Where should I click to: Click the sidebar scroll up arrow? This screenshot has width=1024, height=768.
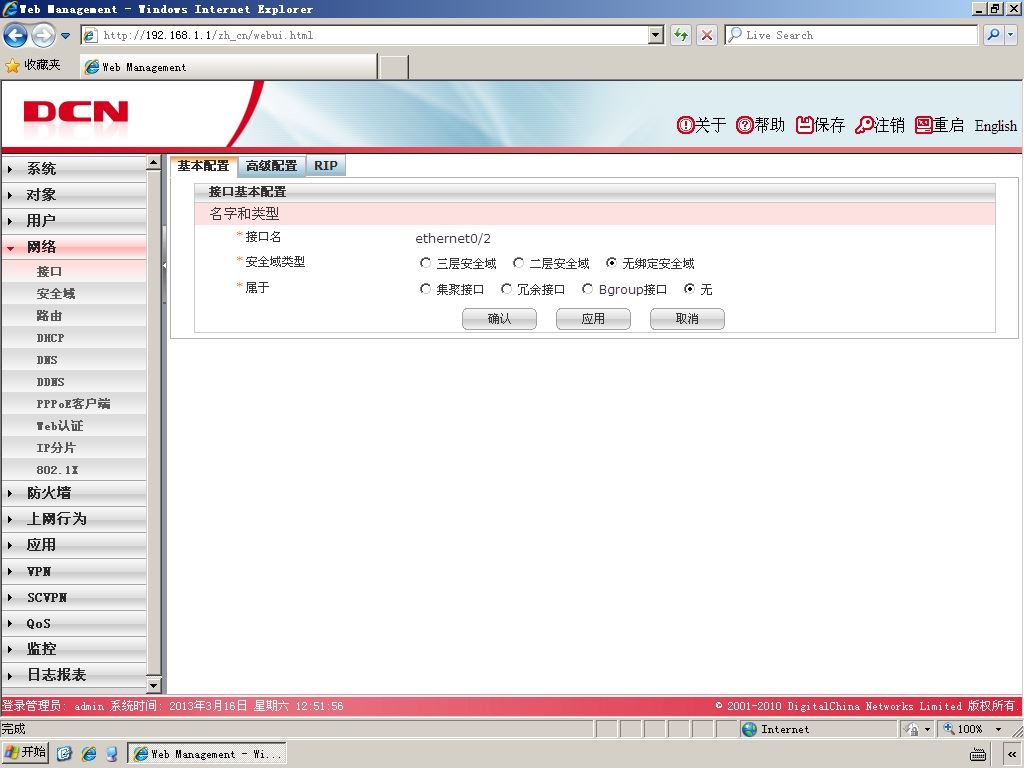(153, 163)
